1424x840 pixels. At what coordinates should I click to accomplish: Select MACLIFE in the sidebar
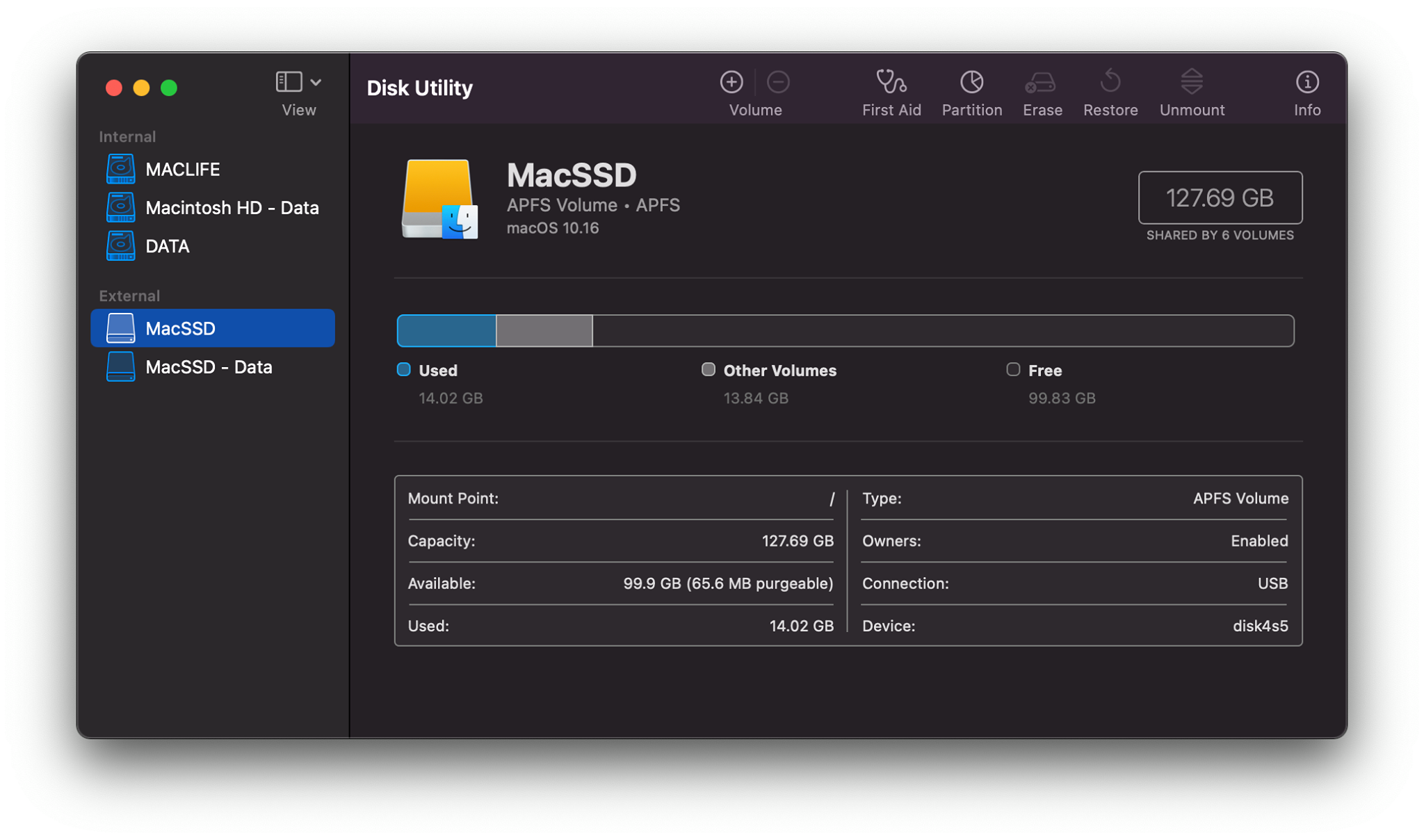coord(182,169)
